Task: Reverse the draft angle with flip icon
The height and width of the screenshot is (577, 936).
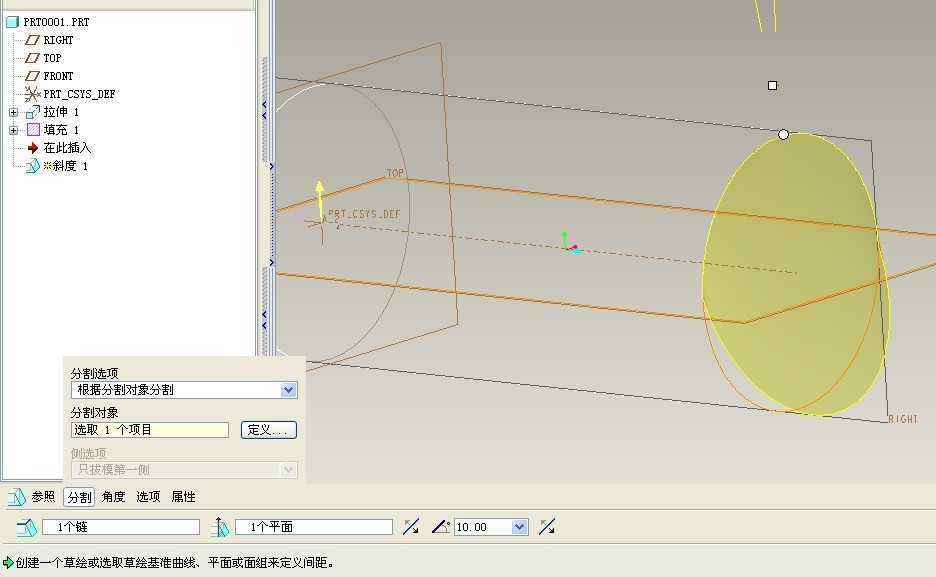Action: 547,526
